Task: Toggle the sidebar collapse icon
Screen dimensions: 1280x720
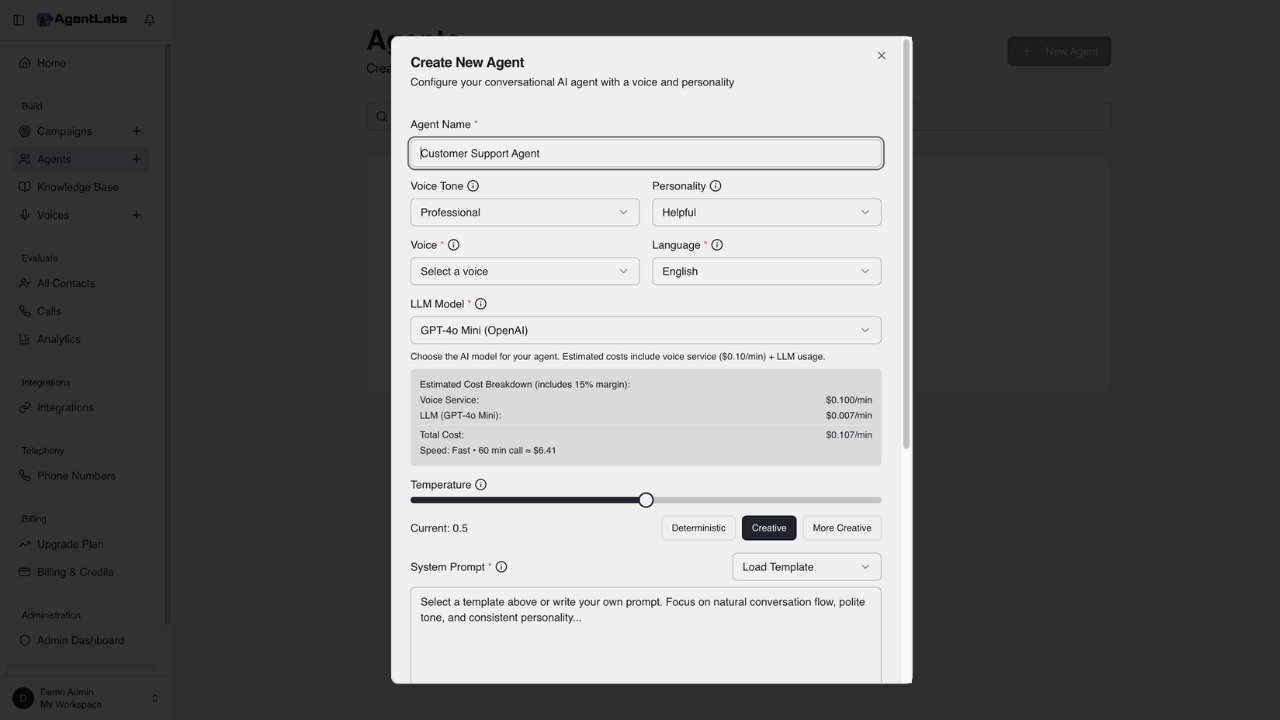Action: click(x=18, y=20)
